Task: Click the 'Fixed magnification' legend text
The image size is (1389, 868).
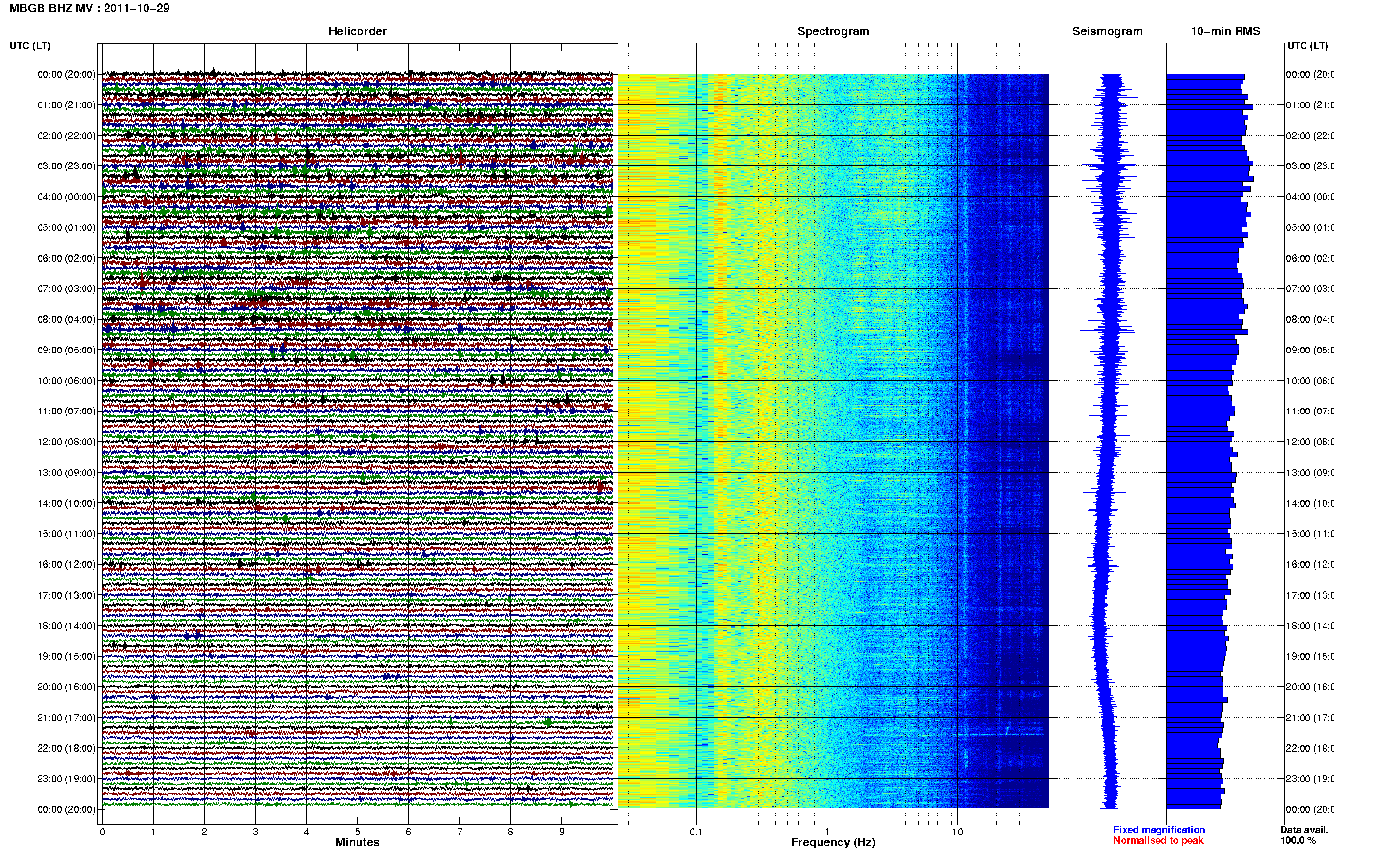Action: click(1159, 829)
